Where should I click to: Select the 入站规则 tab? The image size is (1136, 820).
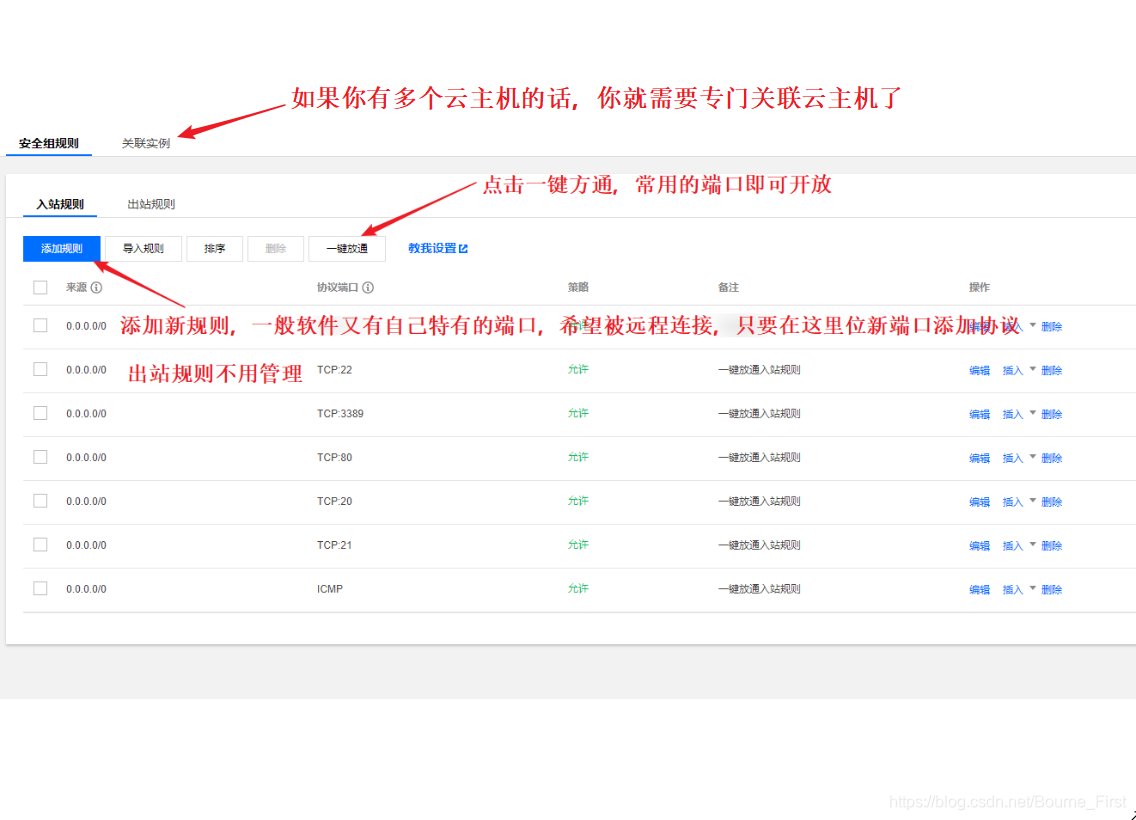click(60, 204)
